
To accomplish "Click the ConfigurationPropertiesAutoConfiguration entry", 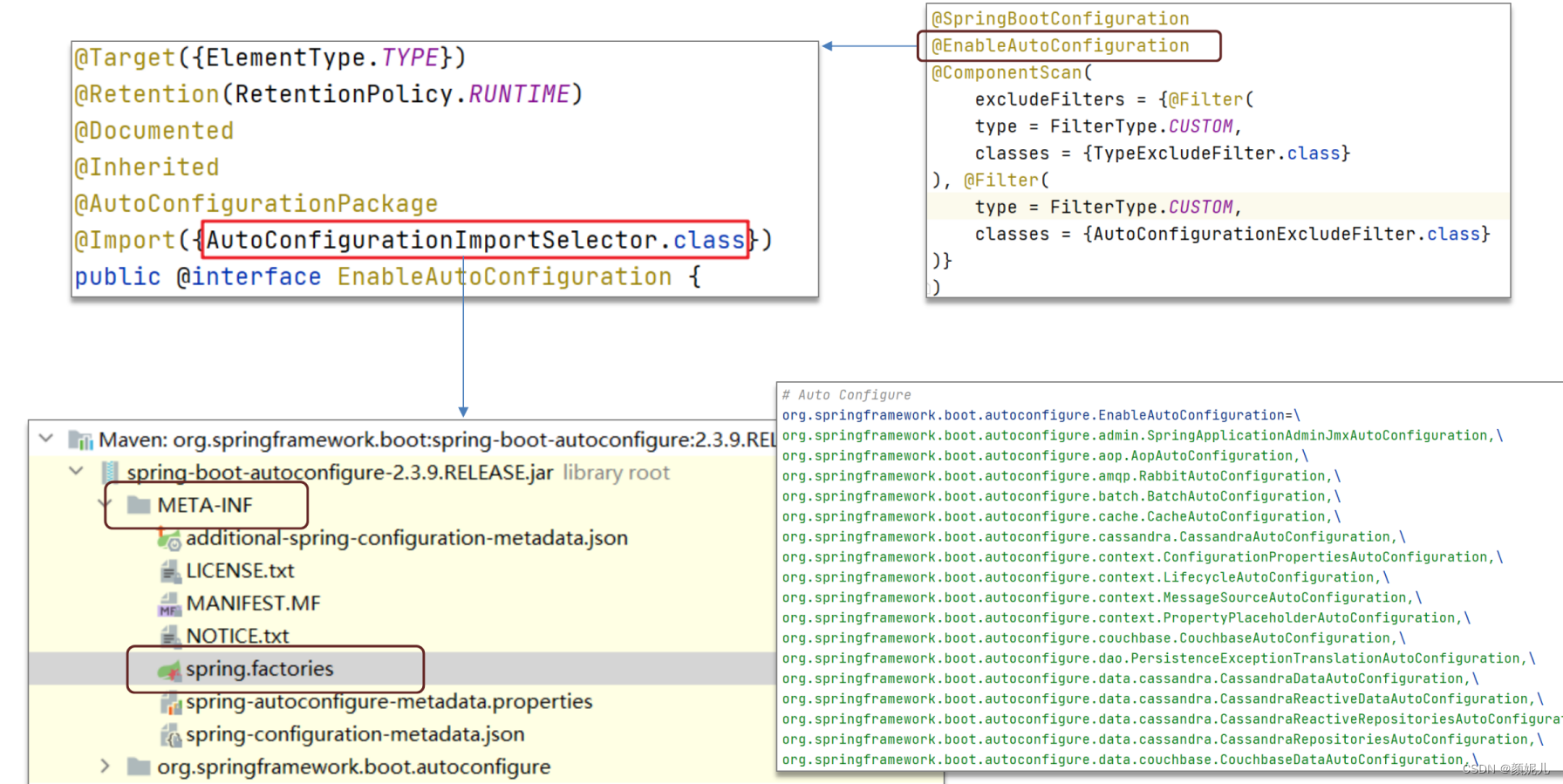I will (x=1143, y=556).
